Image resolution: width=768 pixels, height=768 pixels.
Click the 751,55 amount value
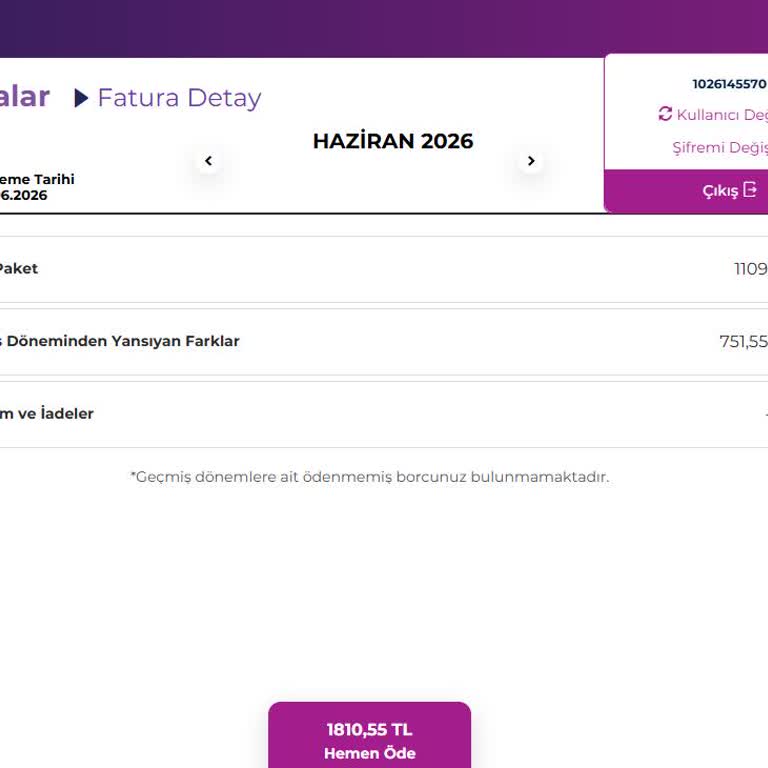pyautogui.click(x=744, y=341)
